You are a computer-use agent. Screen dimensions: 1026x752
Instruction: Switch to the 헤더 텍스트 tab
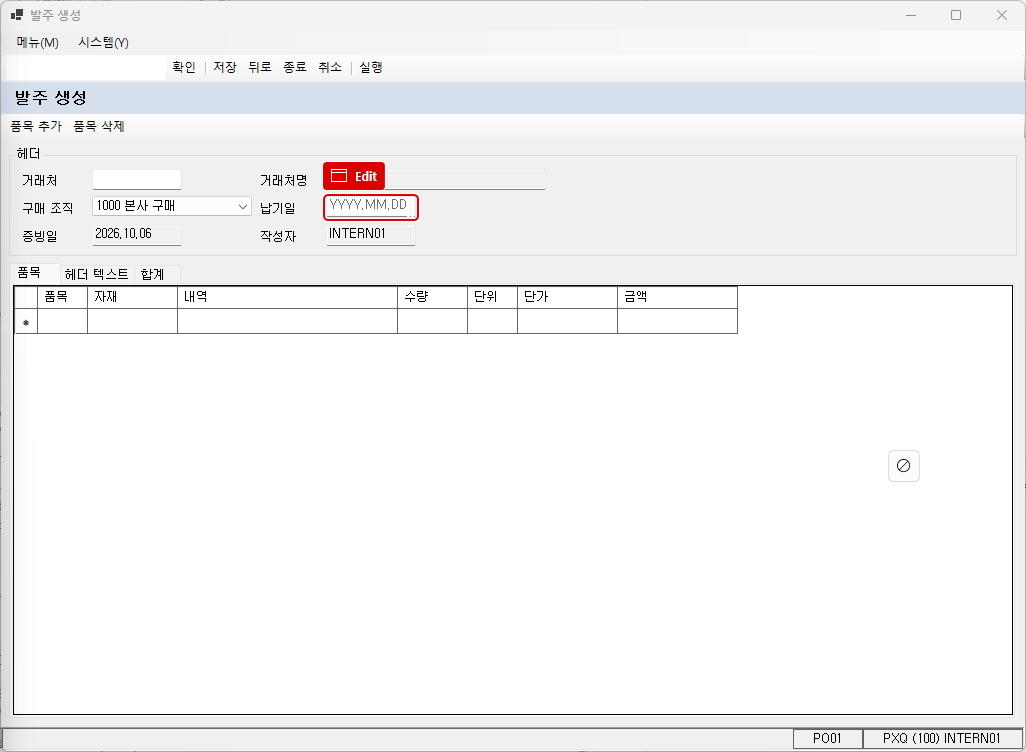(x=97, y=274)
